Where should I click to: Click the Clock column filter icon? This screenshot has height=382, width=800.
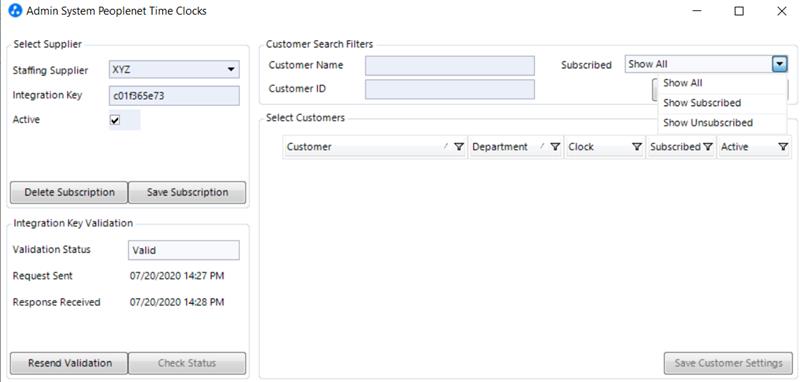point(637,147)
